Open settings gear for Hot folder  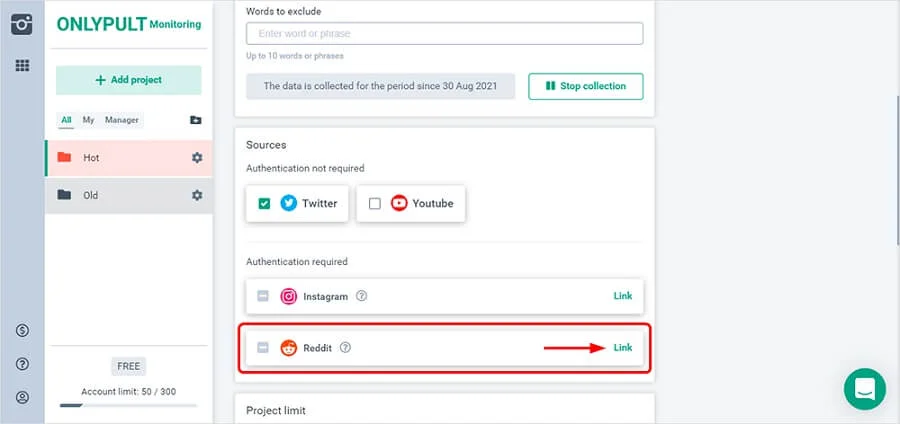(x=197, y=158)
